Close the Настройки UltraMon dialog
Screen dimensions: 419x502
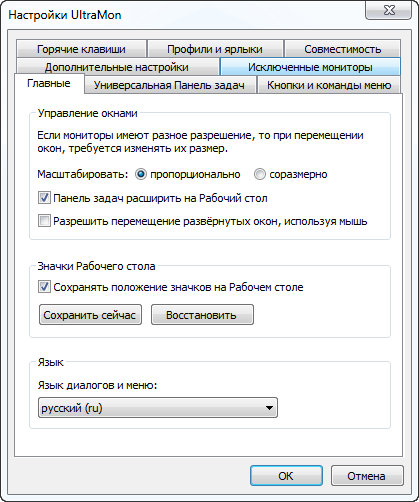(388, 10)
